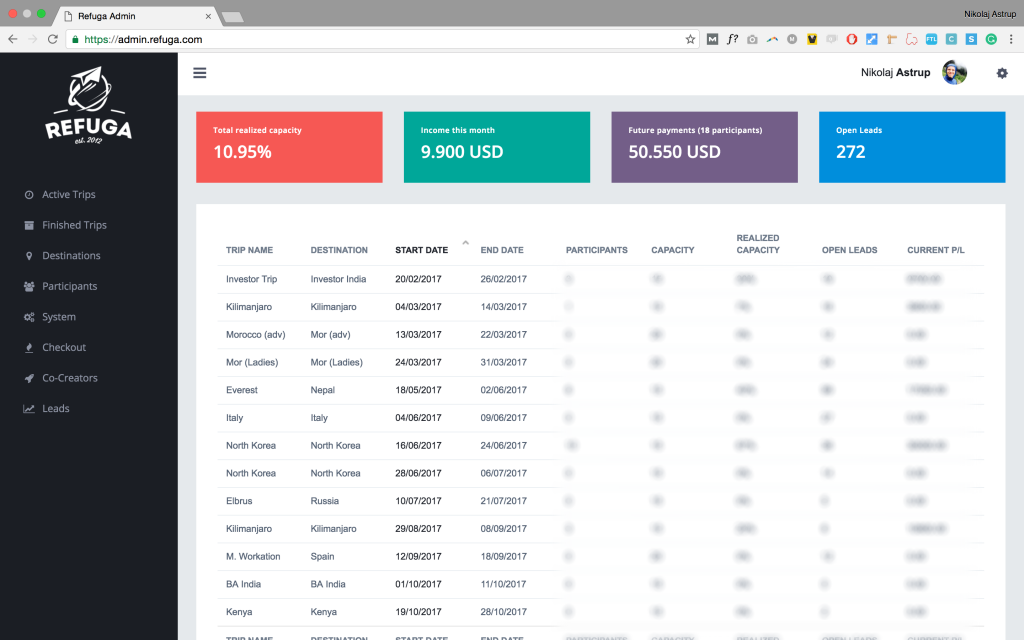Image resolution: width=1024 pixels, height=640 pixels.
Task: Toggle Start Date sort arrow
Action: [466, 243]
